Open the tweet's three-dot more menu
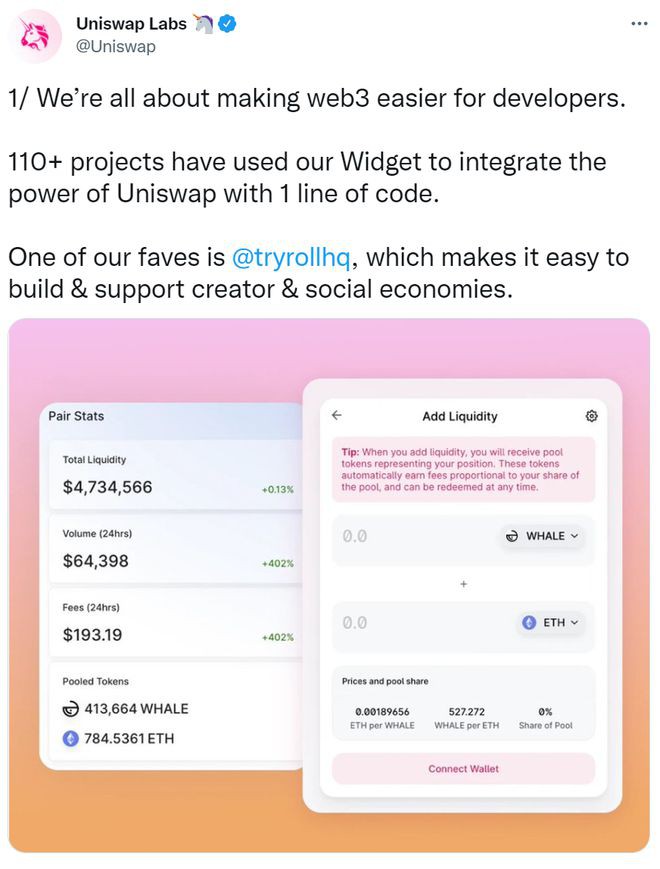Screen dimensions: 660x869 pyautogui.click(x=639, y=23)
